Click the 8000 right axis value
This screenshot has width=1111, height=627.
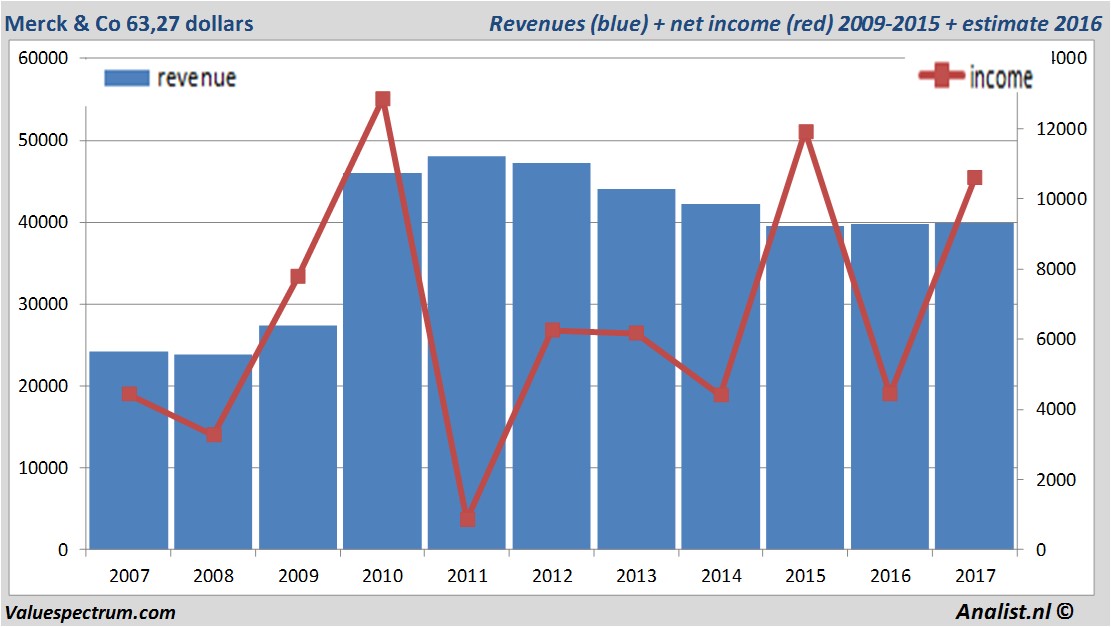pyautogui.click(x=1056, y=269)
